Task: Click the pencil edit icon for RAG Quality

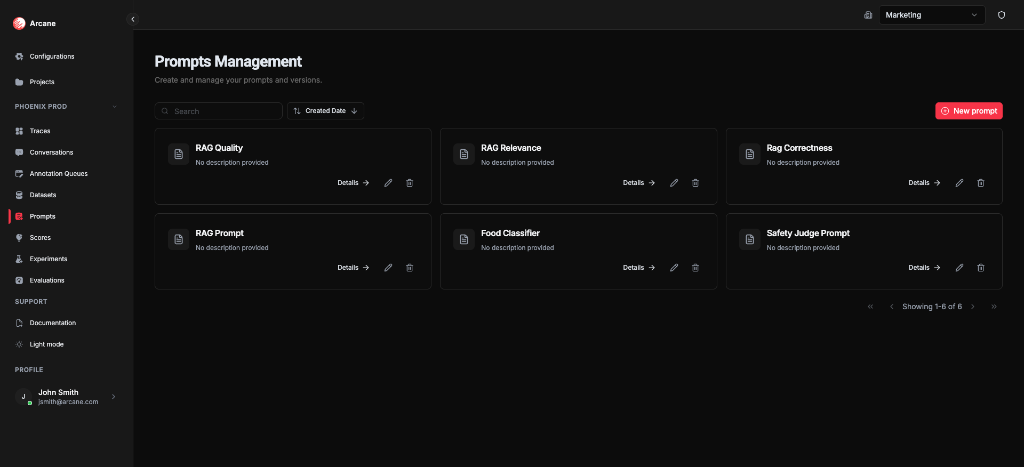Action: coord(388,183)
